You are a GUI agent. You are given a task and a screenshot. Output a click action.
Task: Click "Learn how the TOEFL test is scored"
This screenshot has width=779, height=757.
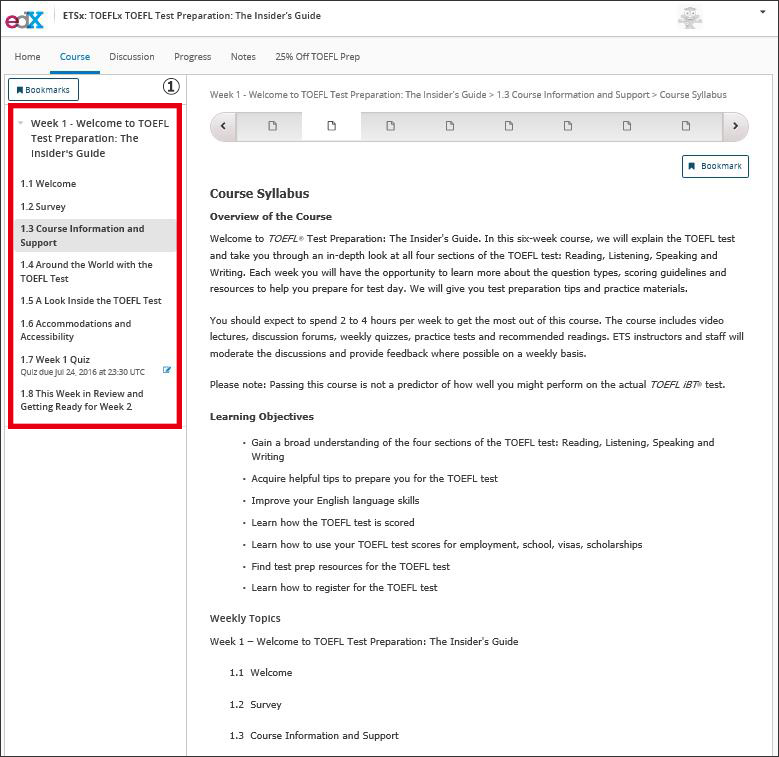pos(333,522)
